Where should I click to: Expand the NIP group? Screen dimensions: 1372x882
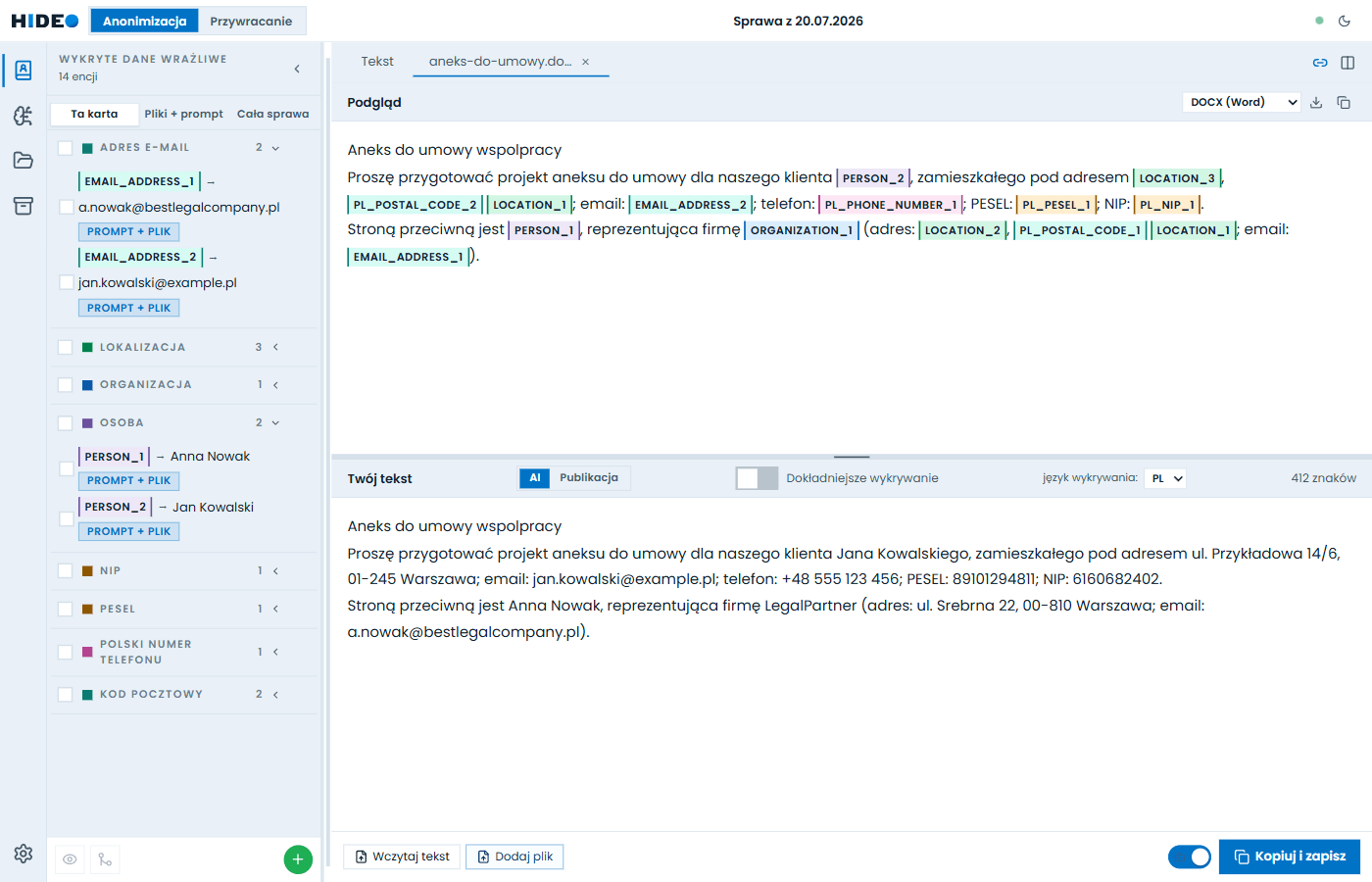pyautogui.click(x=275, y=570)
